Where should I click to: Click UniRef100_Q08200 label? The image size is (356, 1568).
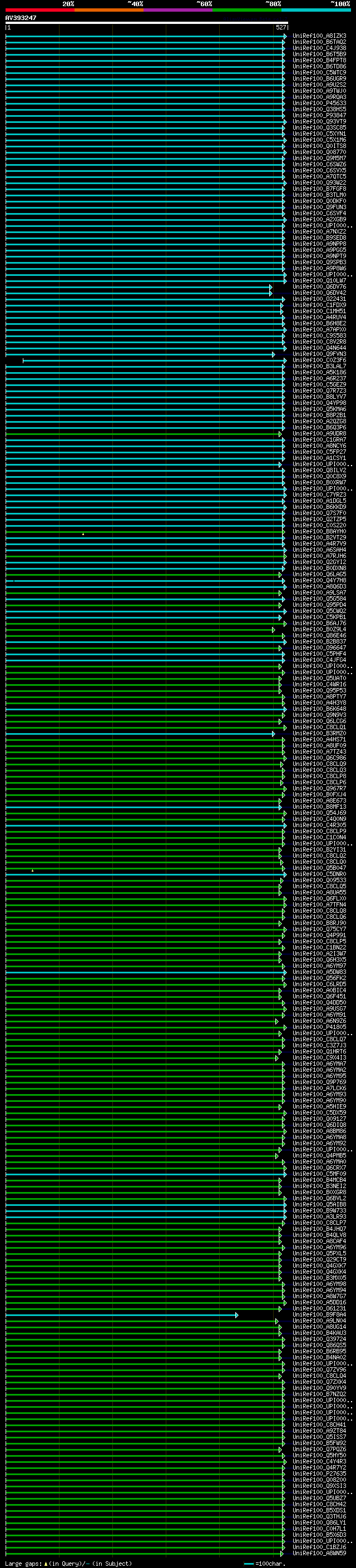319,1480
